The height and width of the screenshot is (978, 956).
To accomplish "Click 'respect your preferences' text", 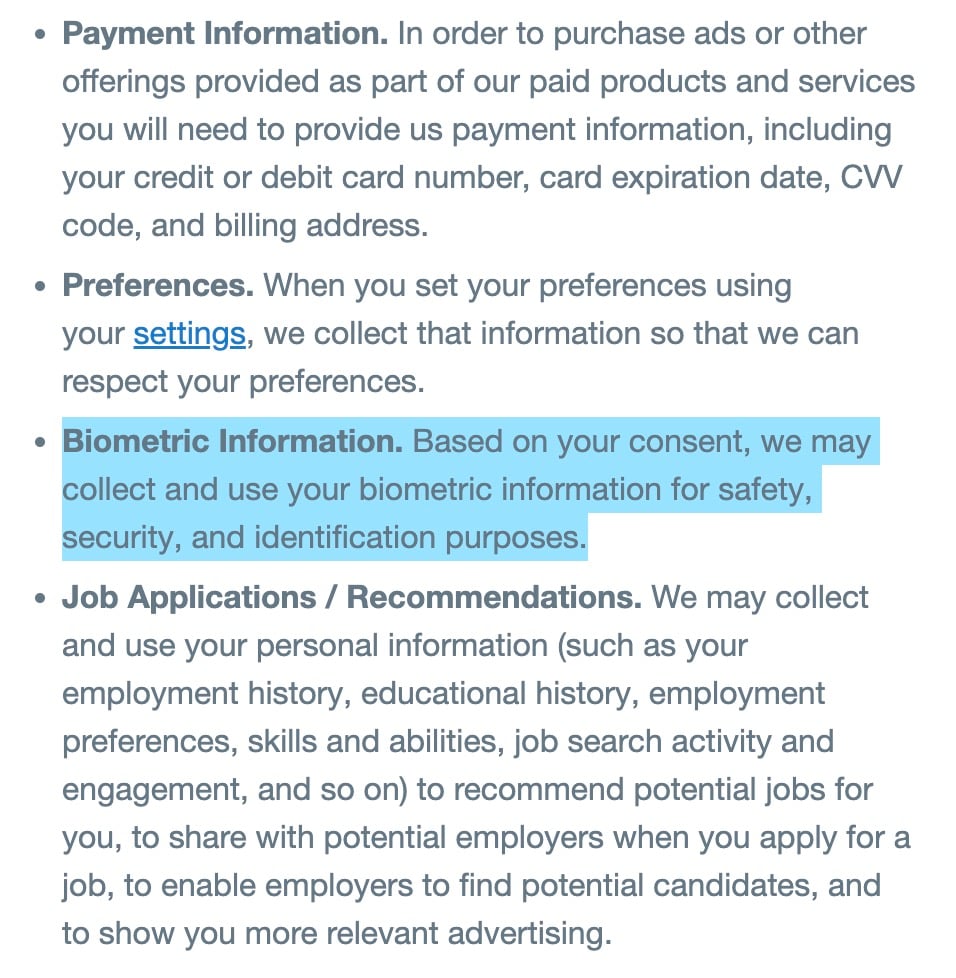I will [x=243, y=382].
